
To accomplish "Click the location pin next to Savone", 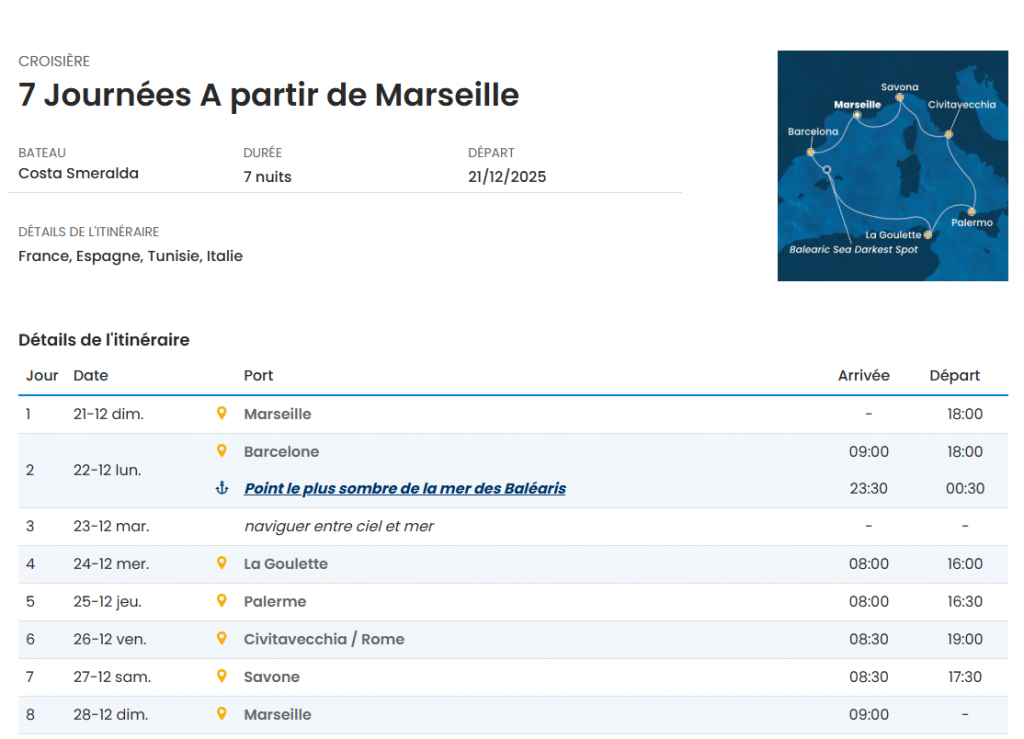I will click(x=222, y=676).
